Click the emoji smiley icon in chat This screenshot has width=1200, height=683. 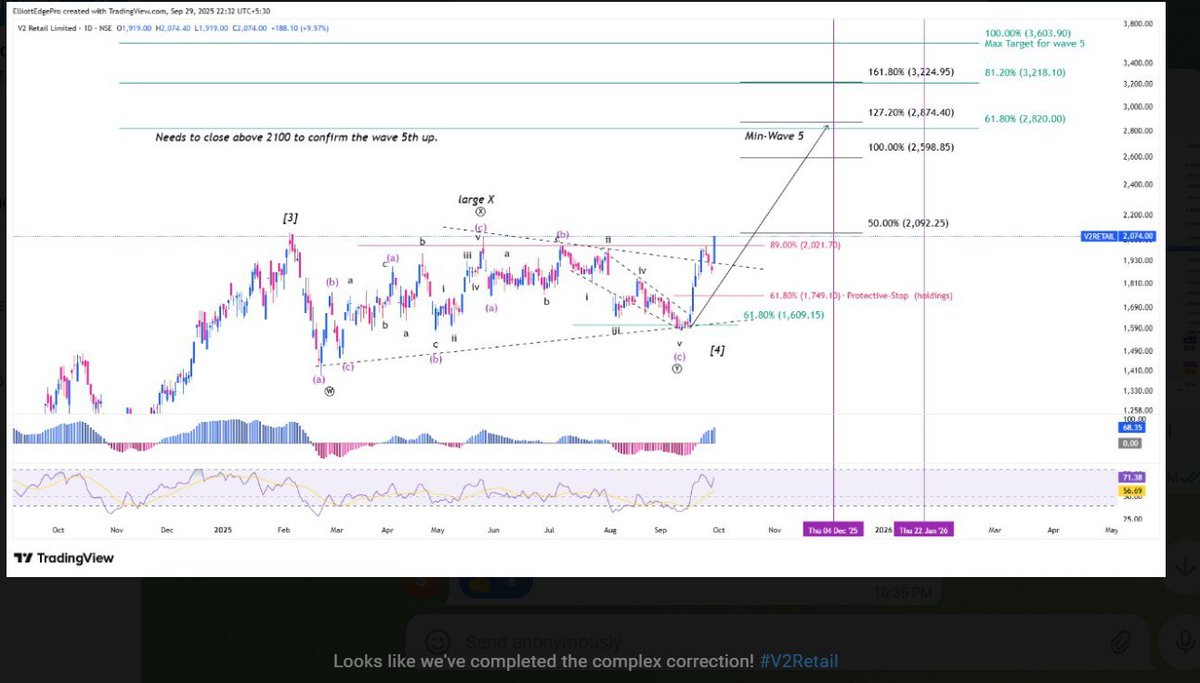(x=436, y=641)
